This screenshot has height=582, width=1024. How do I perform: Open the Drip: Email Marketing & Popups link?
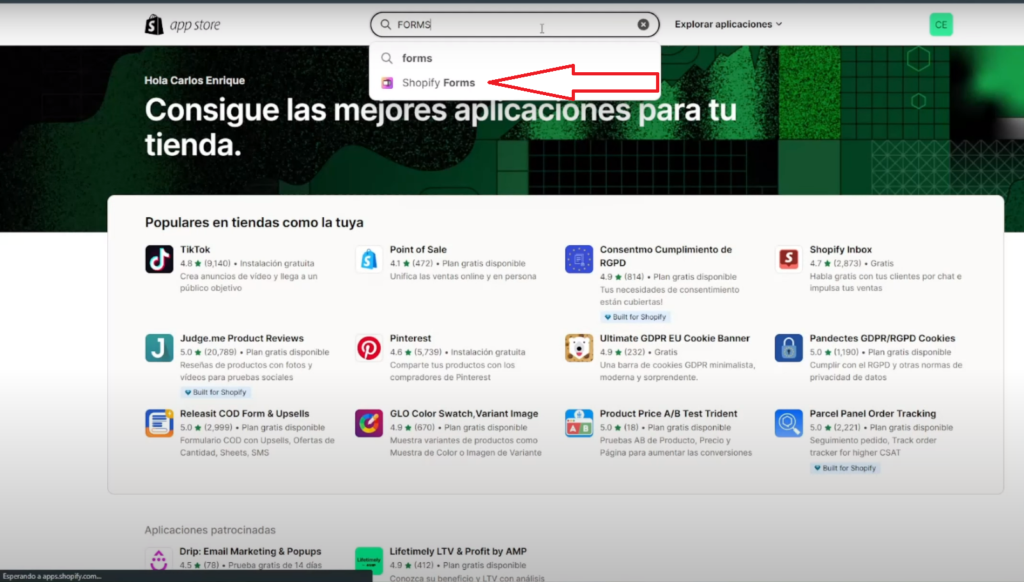250,551
